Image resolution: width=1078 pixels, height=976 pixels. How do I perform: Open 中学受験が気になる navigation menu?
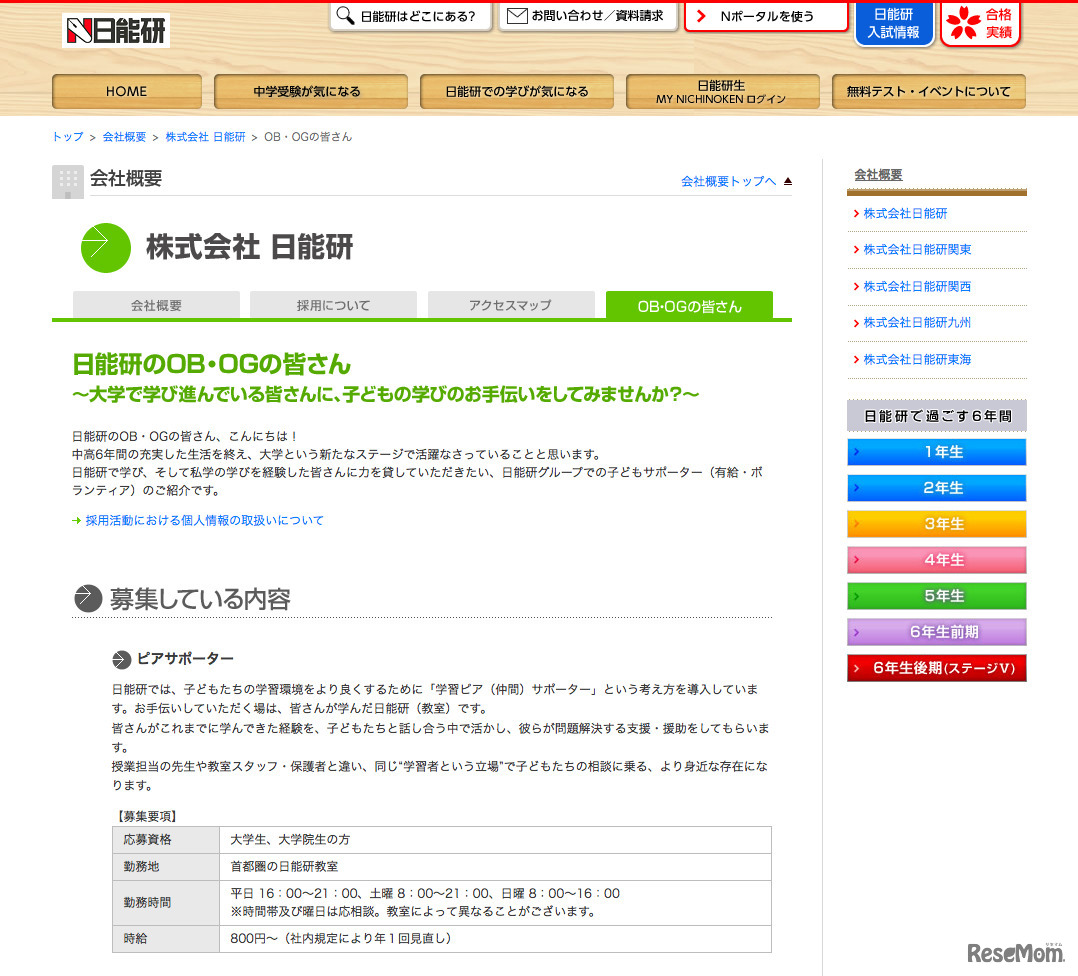pyautogui.click(x=310, y=91)
